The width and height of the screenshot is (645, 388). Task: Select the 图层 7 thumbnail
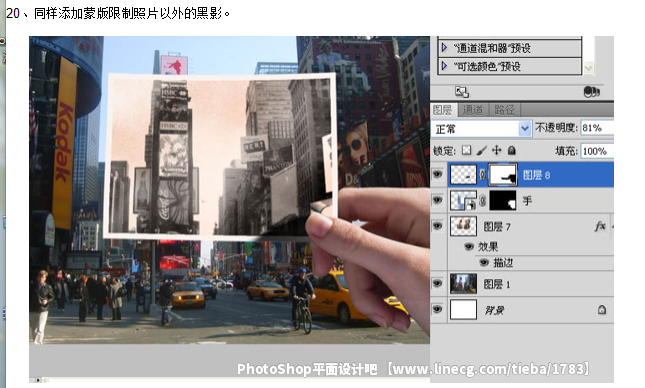tap(463, 226)
